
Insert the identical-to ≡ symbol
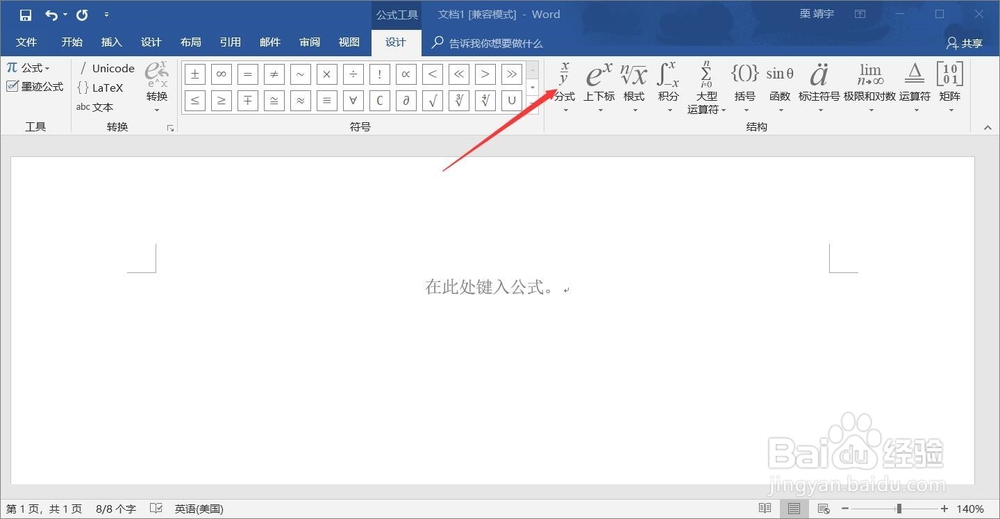(327, 101)
